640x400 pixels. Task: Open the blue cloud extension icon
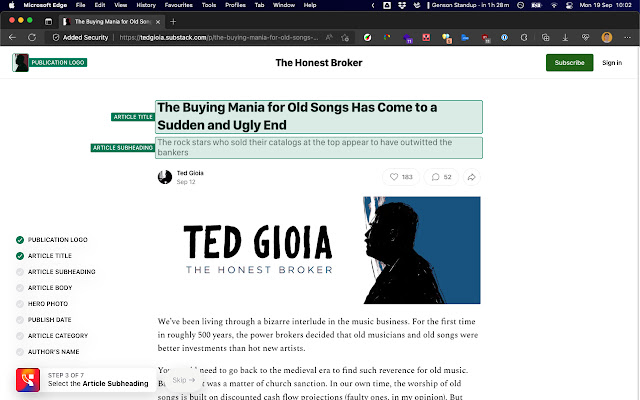[x=465, y=38]
